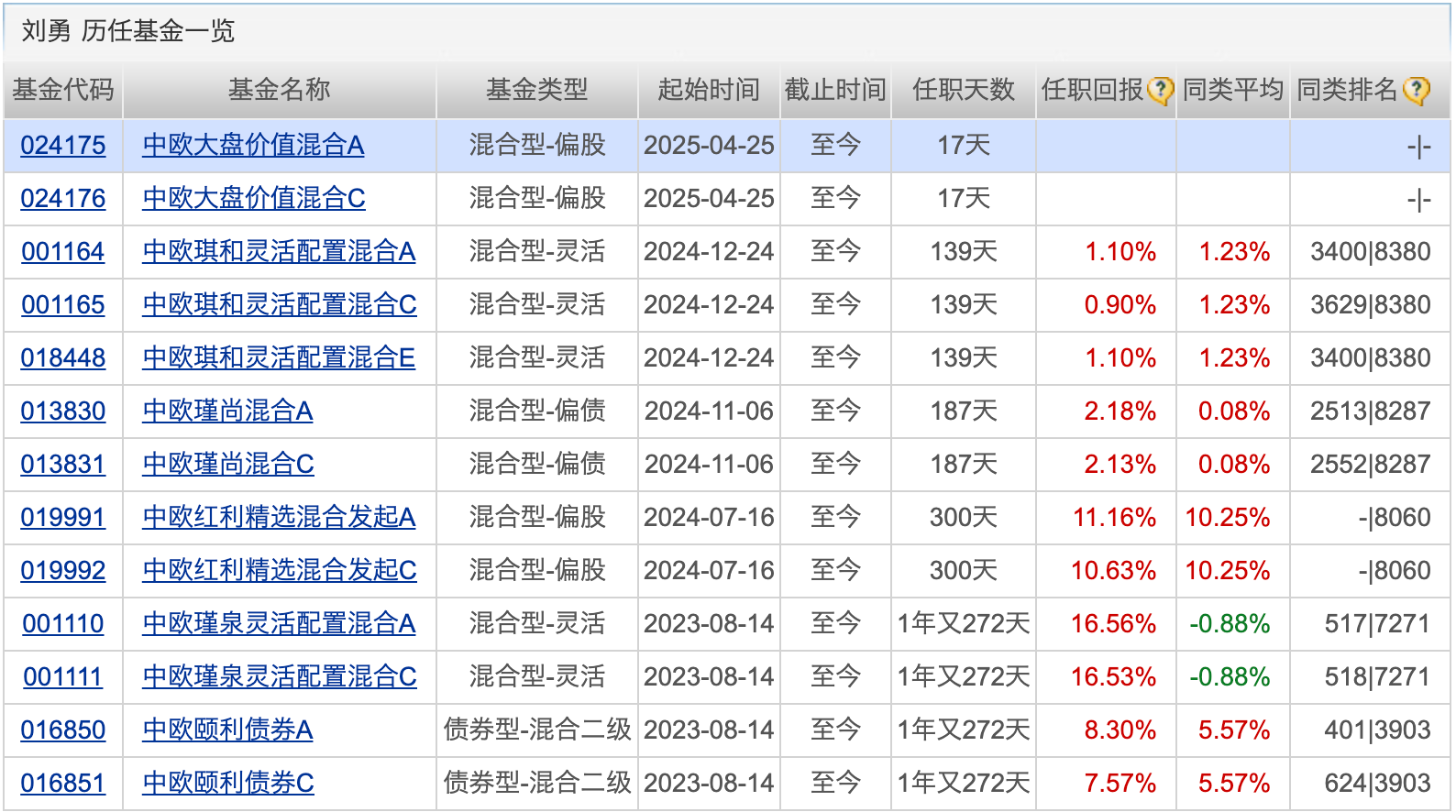
Task: Click ranking 401|3903
Action: [1377, 730]
